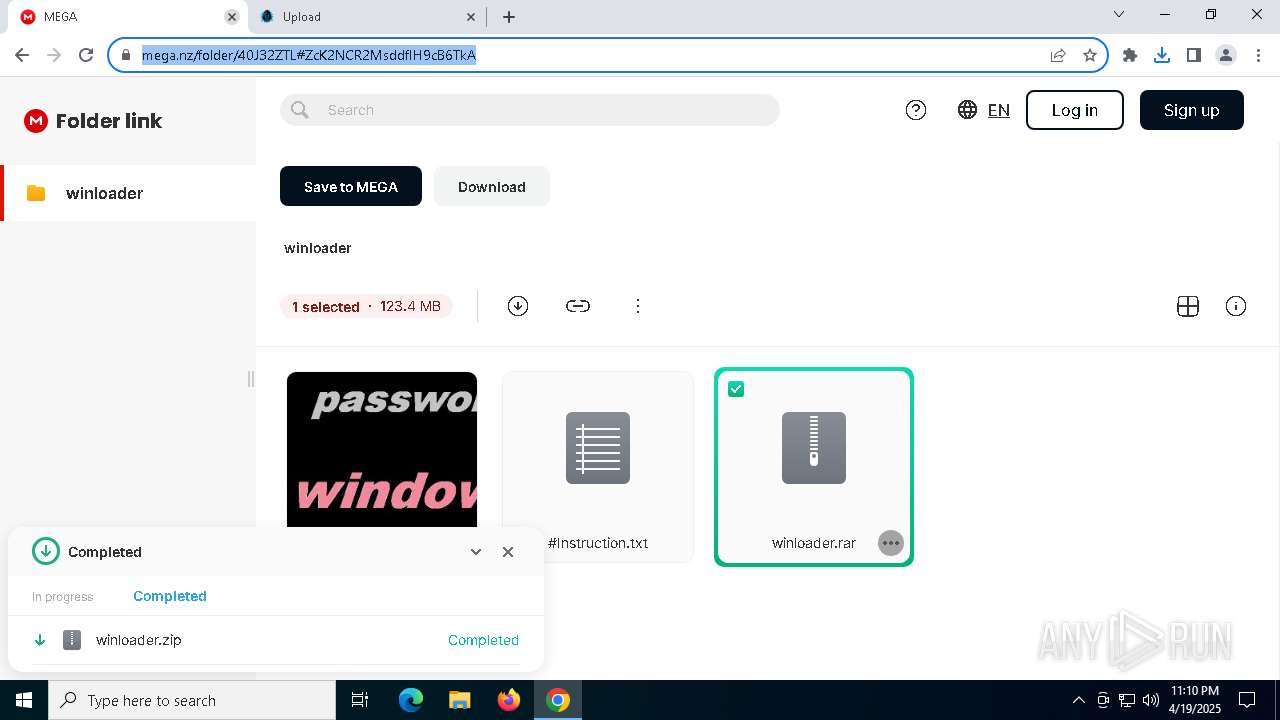
Task: Click the volume speaker tray icon
Action: tap(1150, 700)
